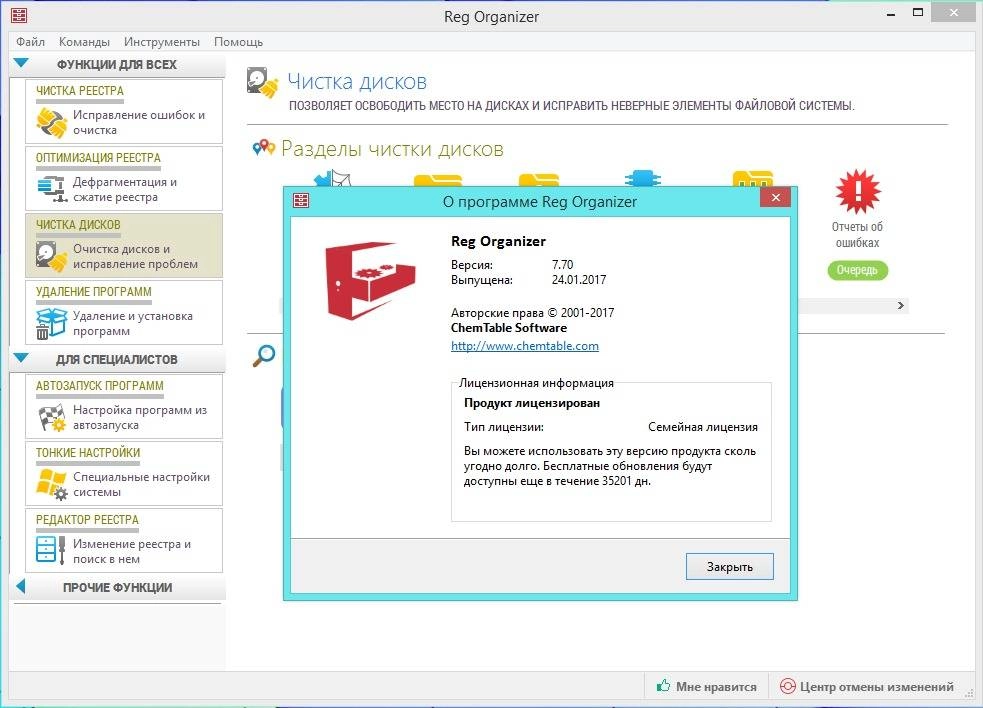Click the Продукт лицензирован text

532,403
